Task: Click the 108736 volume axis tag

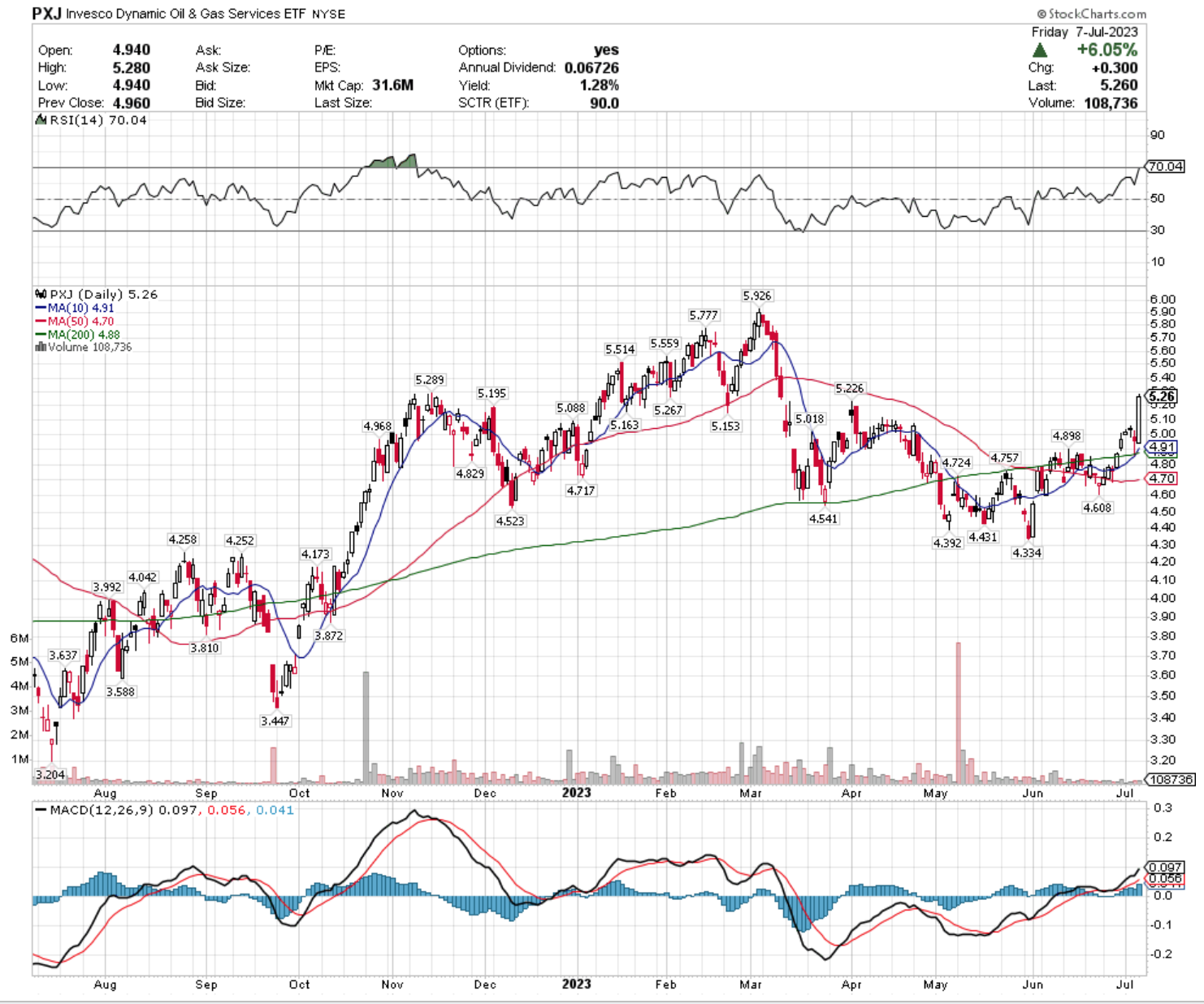Action: point(1171,779)
